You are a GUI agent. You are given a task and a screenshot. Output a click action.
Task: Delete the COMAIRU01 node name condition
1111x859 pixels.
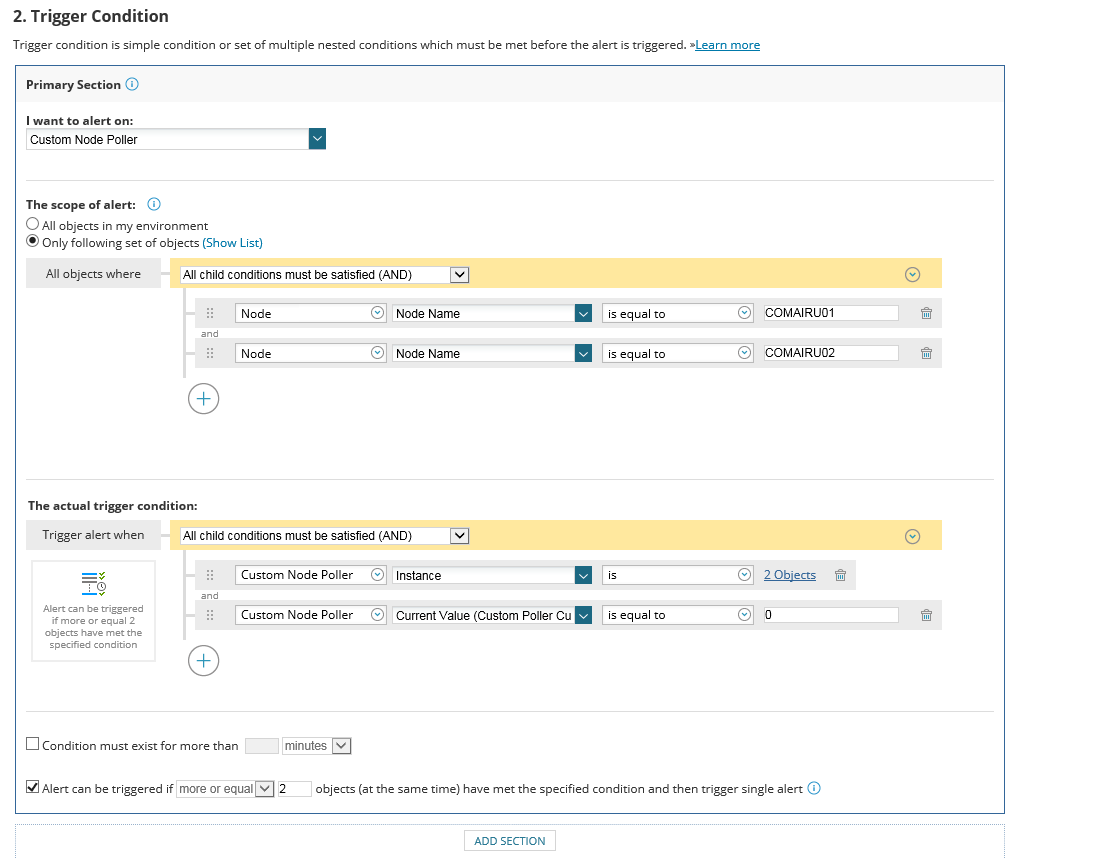[x=926, y=313]
